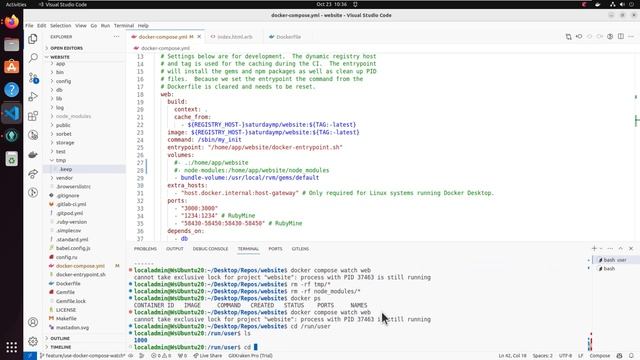Launch Firefox from the Ubuntu dock
The width and height of the screenshot is (640, 360).
click(x=11, y=21)
